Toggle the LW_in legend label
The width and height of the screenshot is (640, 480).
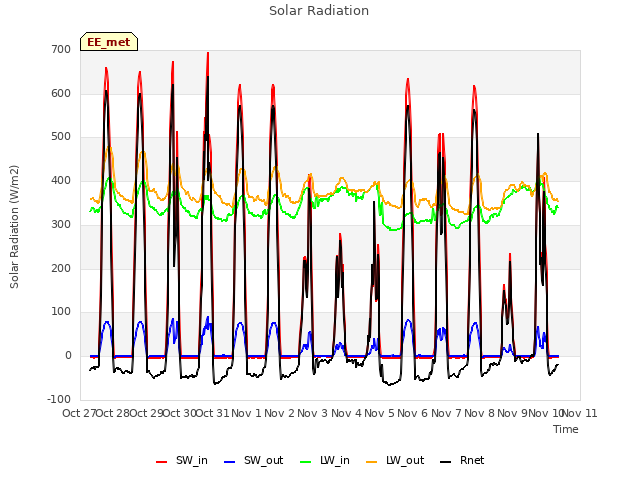[335, 461]
